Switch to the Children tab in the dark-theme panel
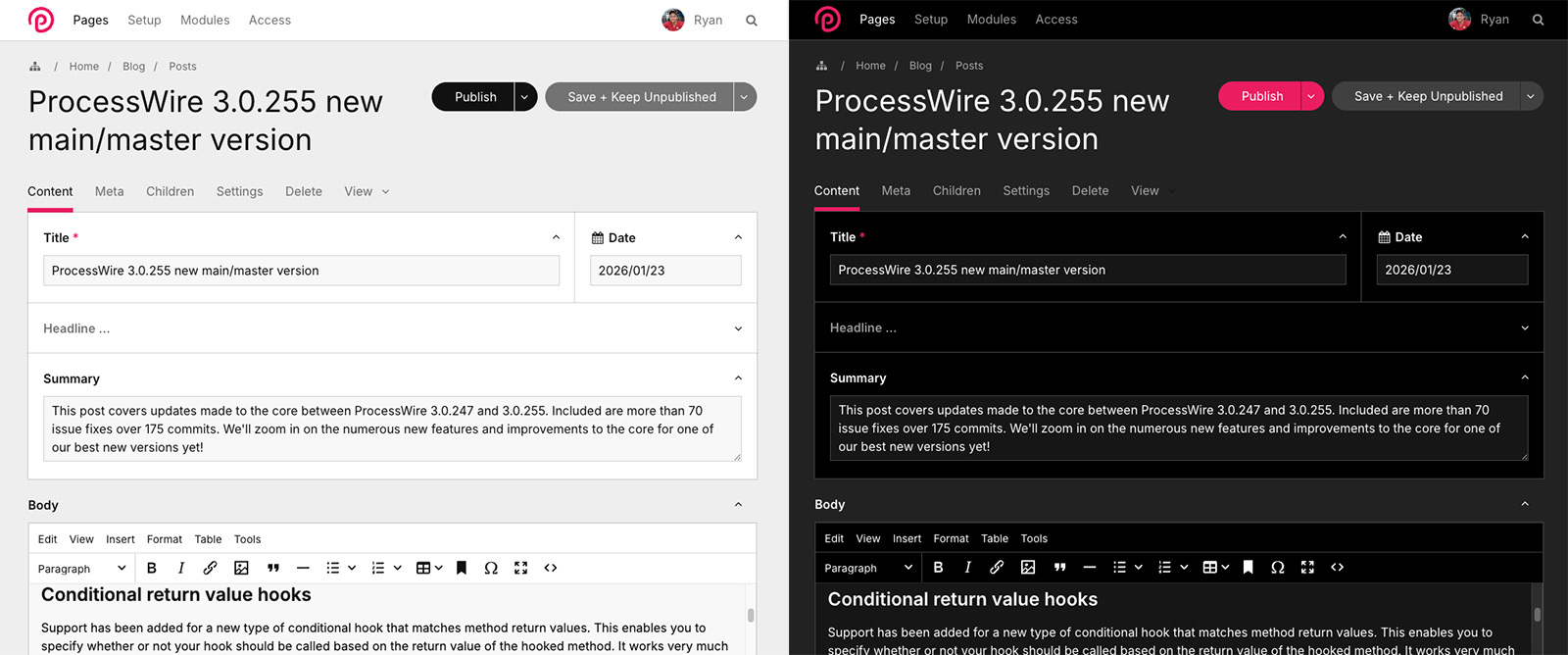Viewport: 1568px width, 655px height. point(956,191)
